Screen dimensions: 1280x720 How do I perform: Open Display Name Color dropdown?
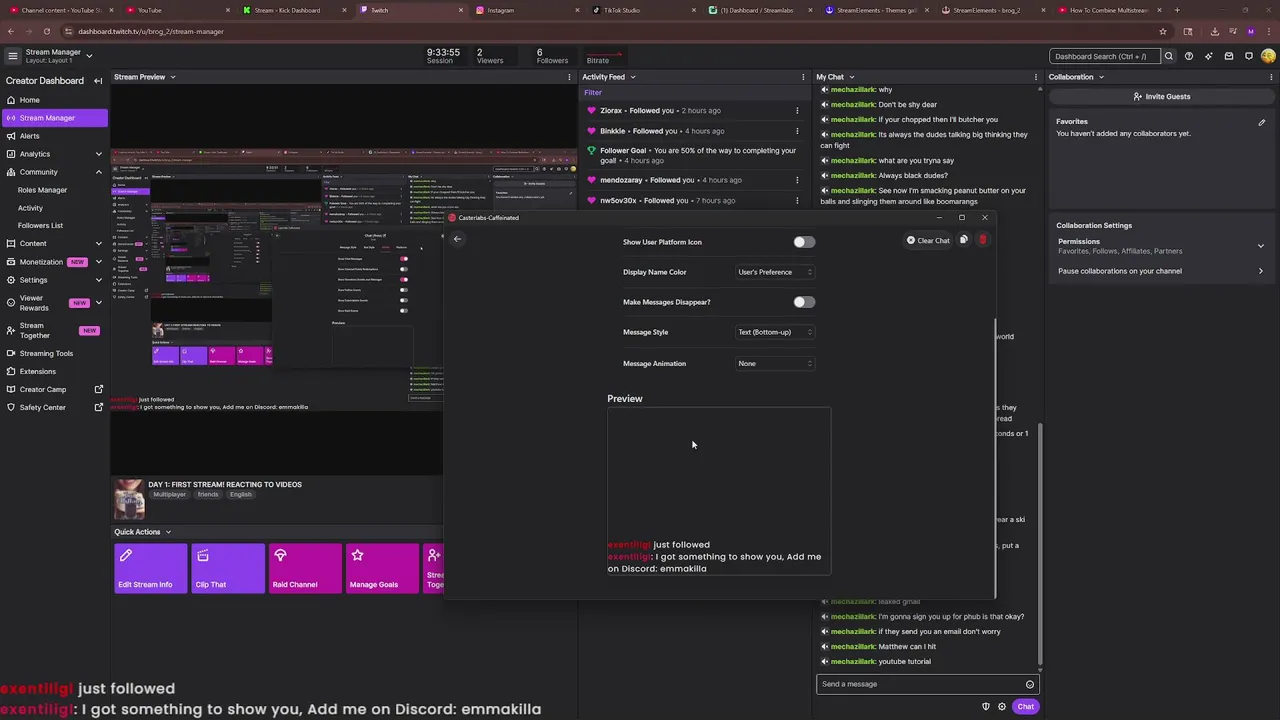click(x=775, y=272)
